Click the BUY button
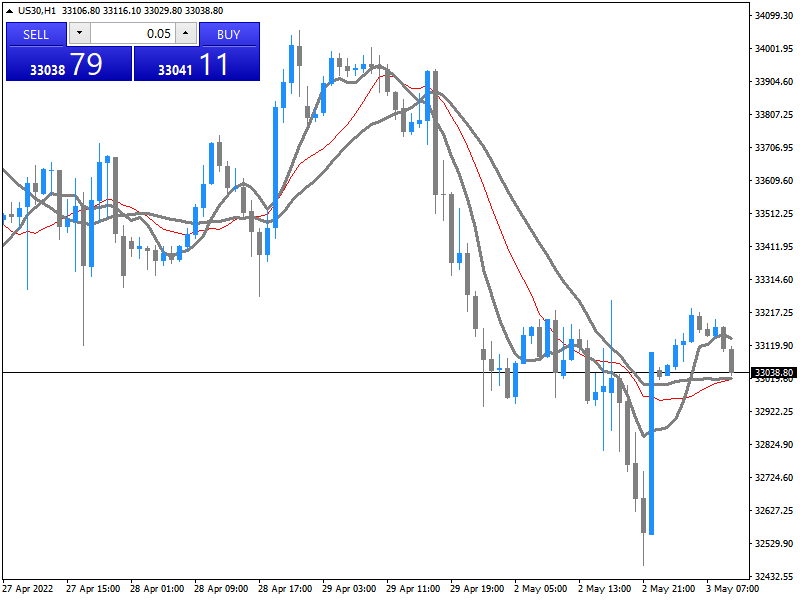 tap(229, 34)
